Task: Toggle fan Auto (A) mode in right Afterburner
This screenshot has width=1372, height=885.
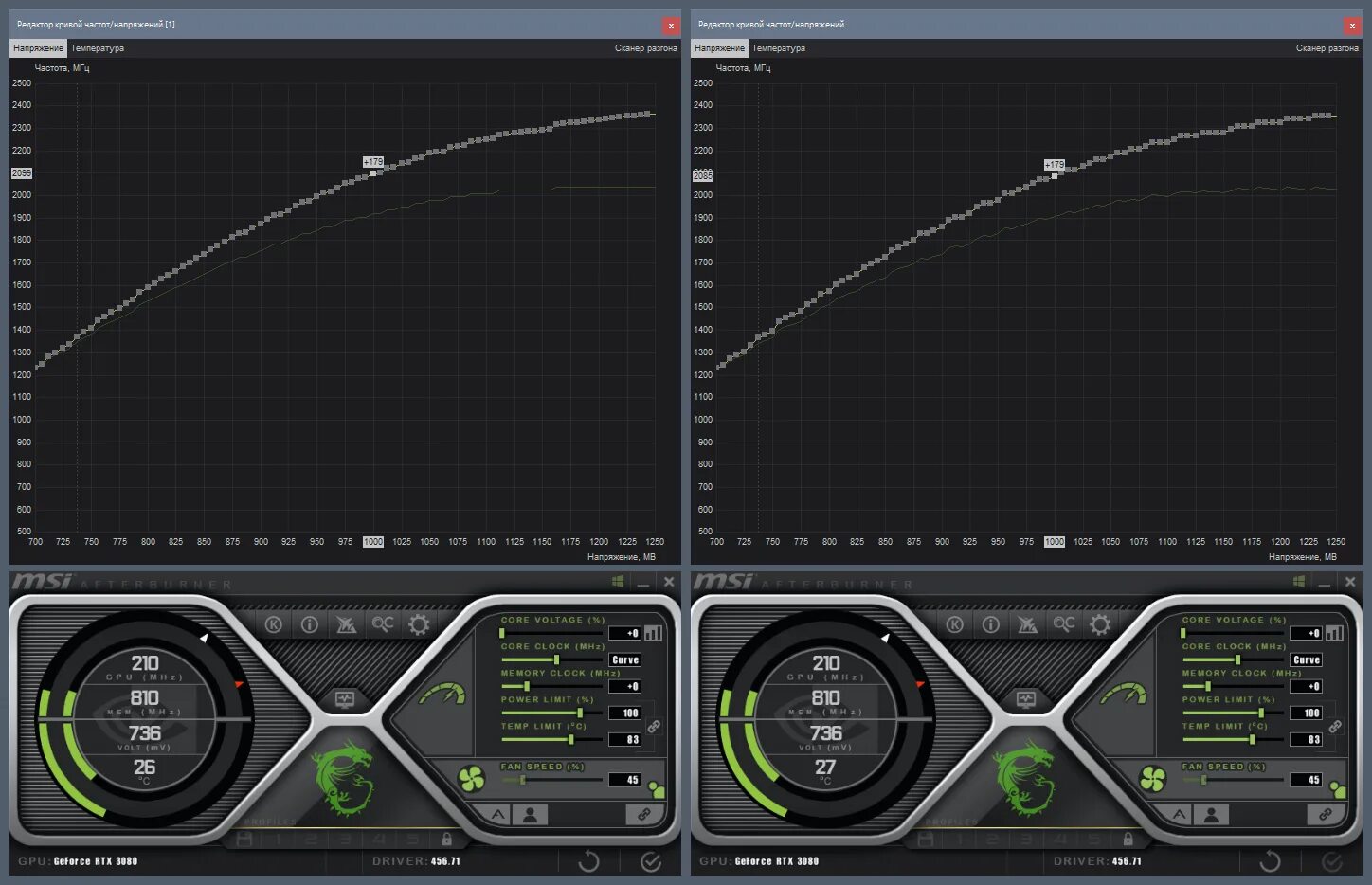Action: (x=1180, y=814)
